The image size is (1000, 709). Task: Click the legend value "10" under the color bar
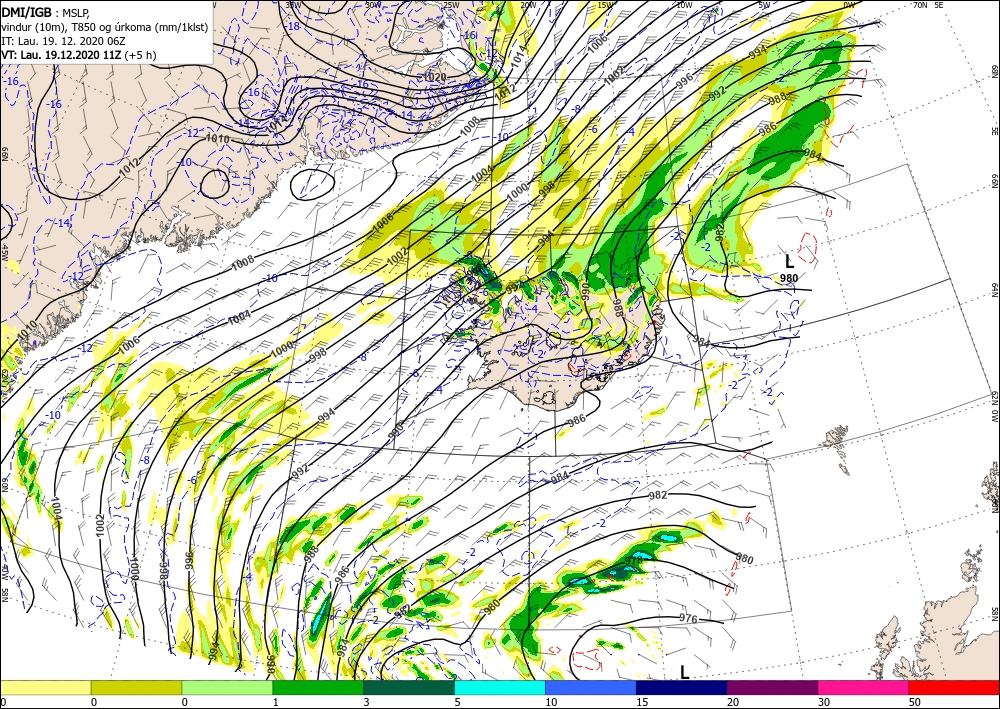(550, 702)
